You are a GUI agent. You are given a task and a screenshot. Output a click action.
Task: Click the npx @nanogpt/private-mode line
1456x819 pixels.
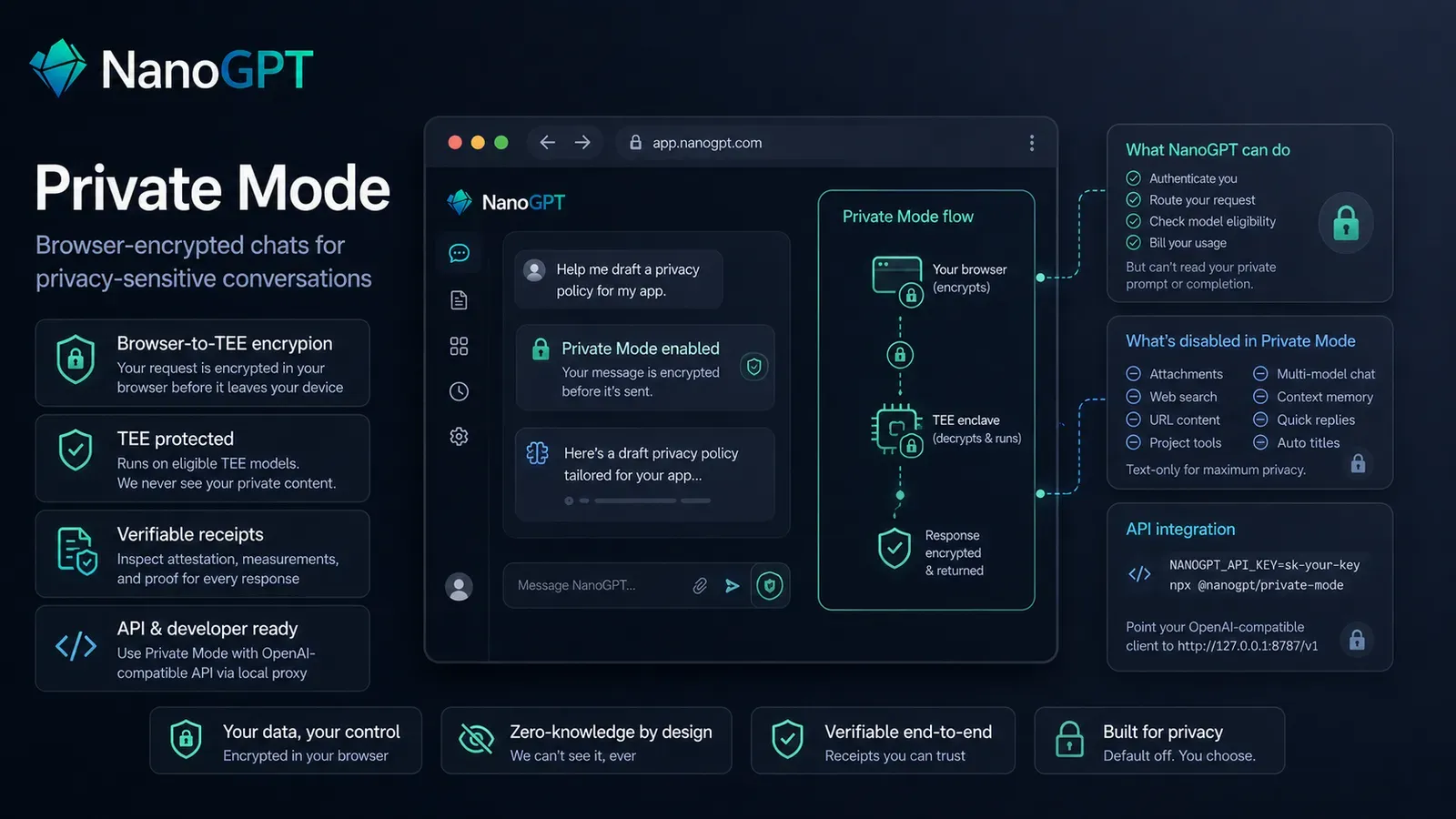[1257, 585]
